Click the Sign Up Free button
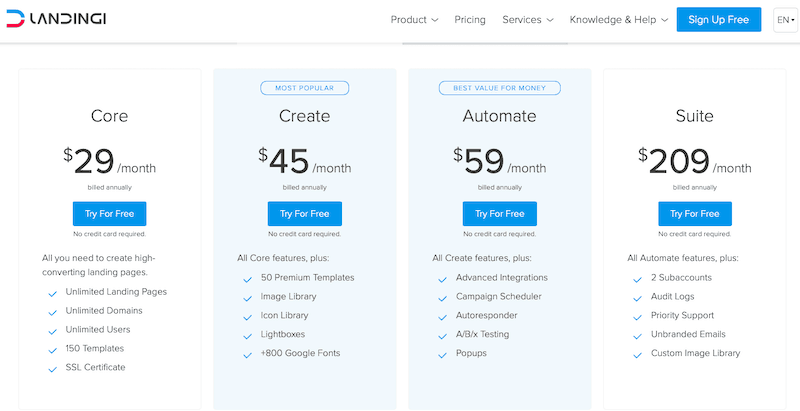The image size is (800, 411). (718, 19)
